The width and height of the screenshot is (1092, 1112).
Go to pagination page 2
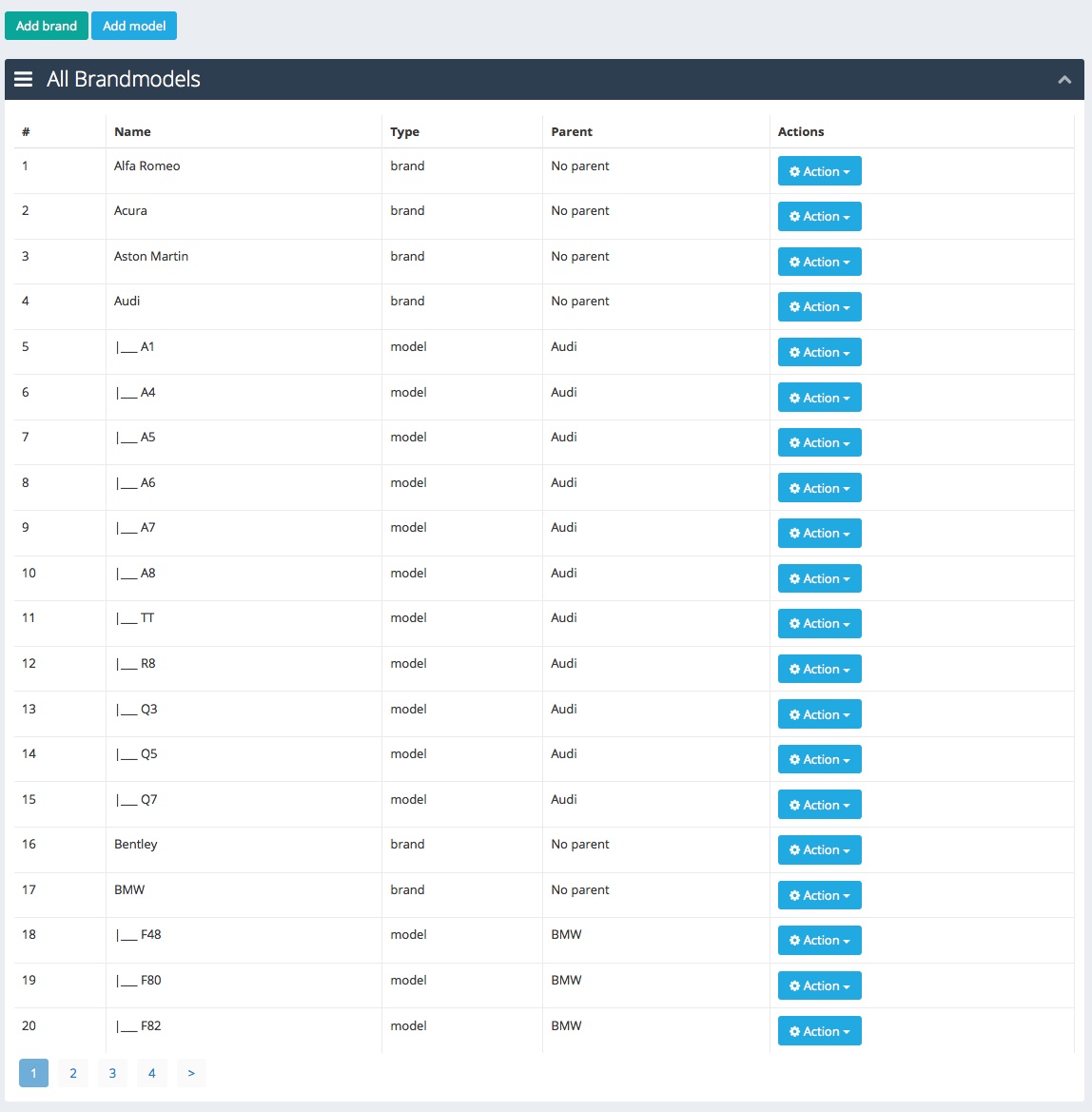[73, 1073]
